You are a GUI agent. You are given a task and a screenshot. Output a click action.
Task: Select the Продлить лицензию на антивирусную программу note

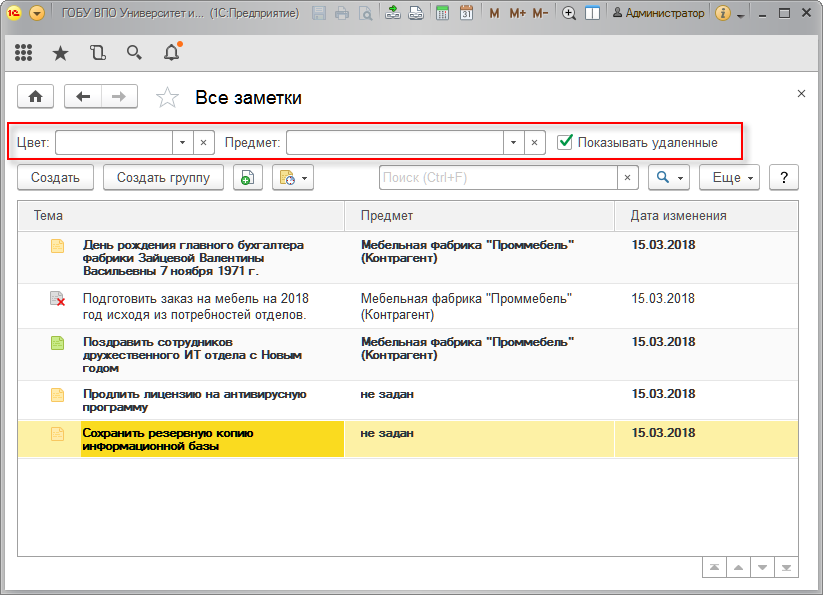click(408, 400)
